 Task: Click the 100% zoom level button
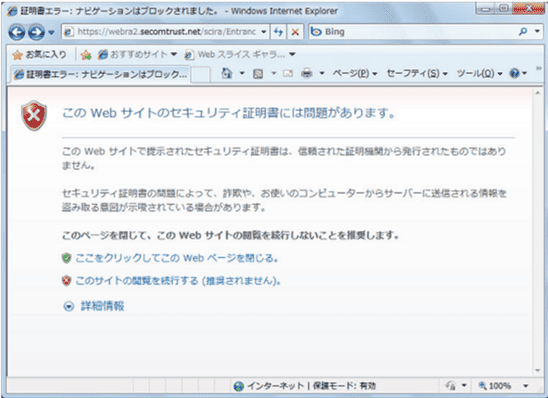pos(495,386)
